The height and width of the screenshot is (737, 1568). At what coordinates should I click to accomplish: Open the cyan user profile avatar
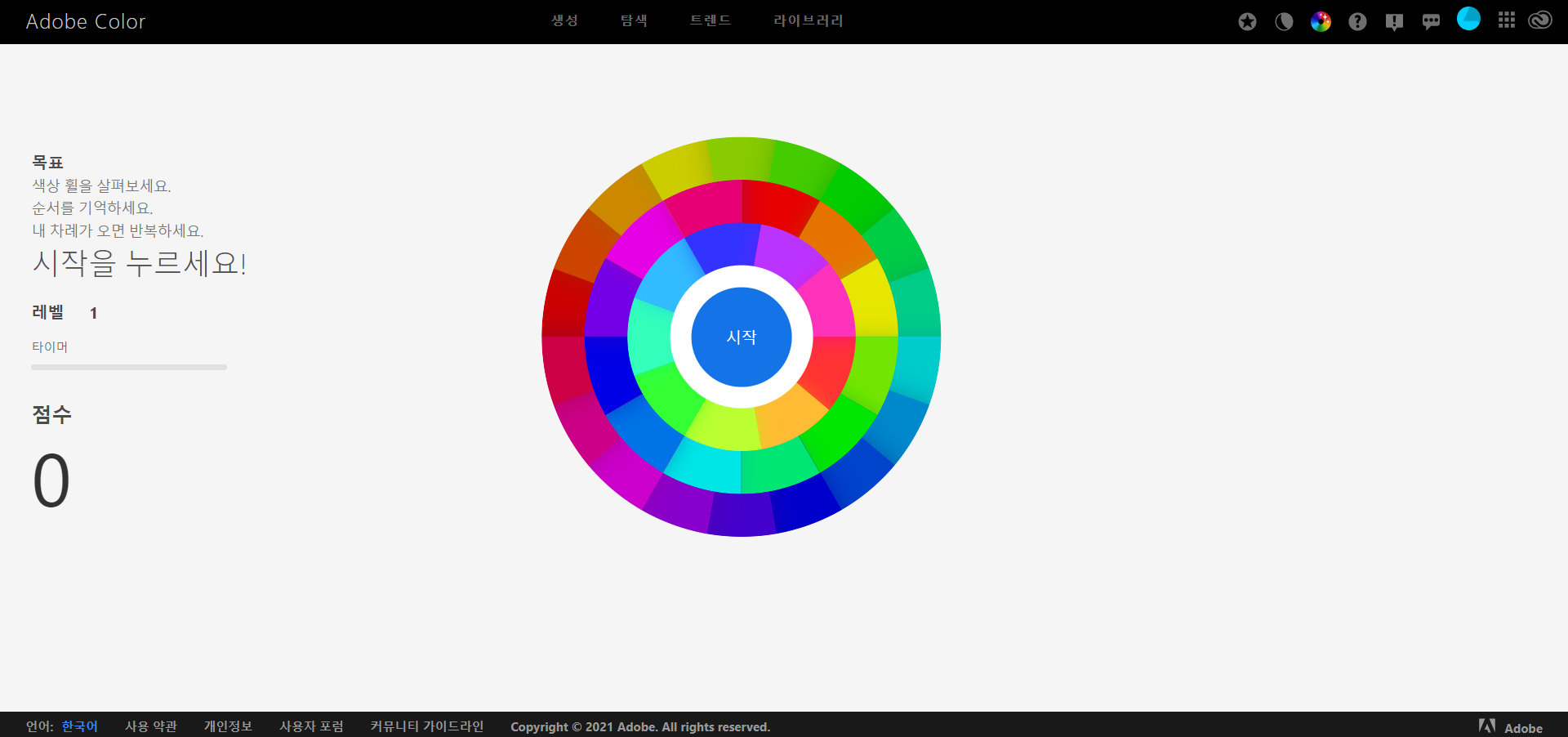(1468, 19)
